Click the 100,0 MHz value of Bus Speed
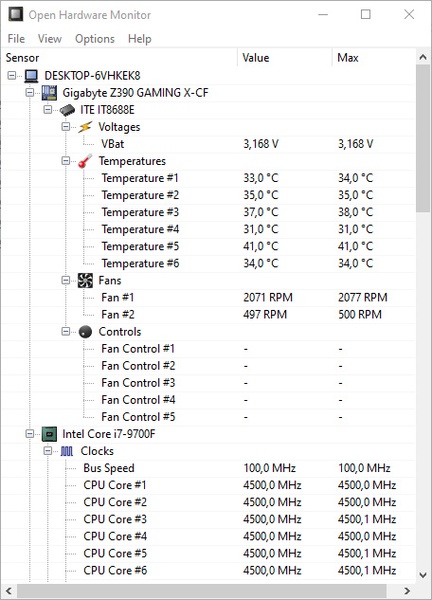This screenshot has width=432, height=600. [x=270, y=468]
